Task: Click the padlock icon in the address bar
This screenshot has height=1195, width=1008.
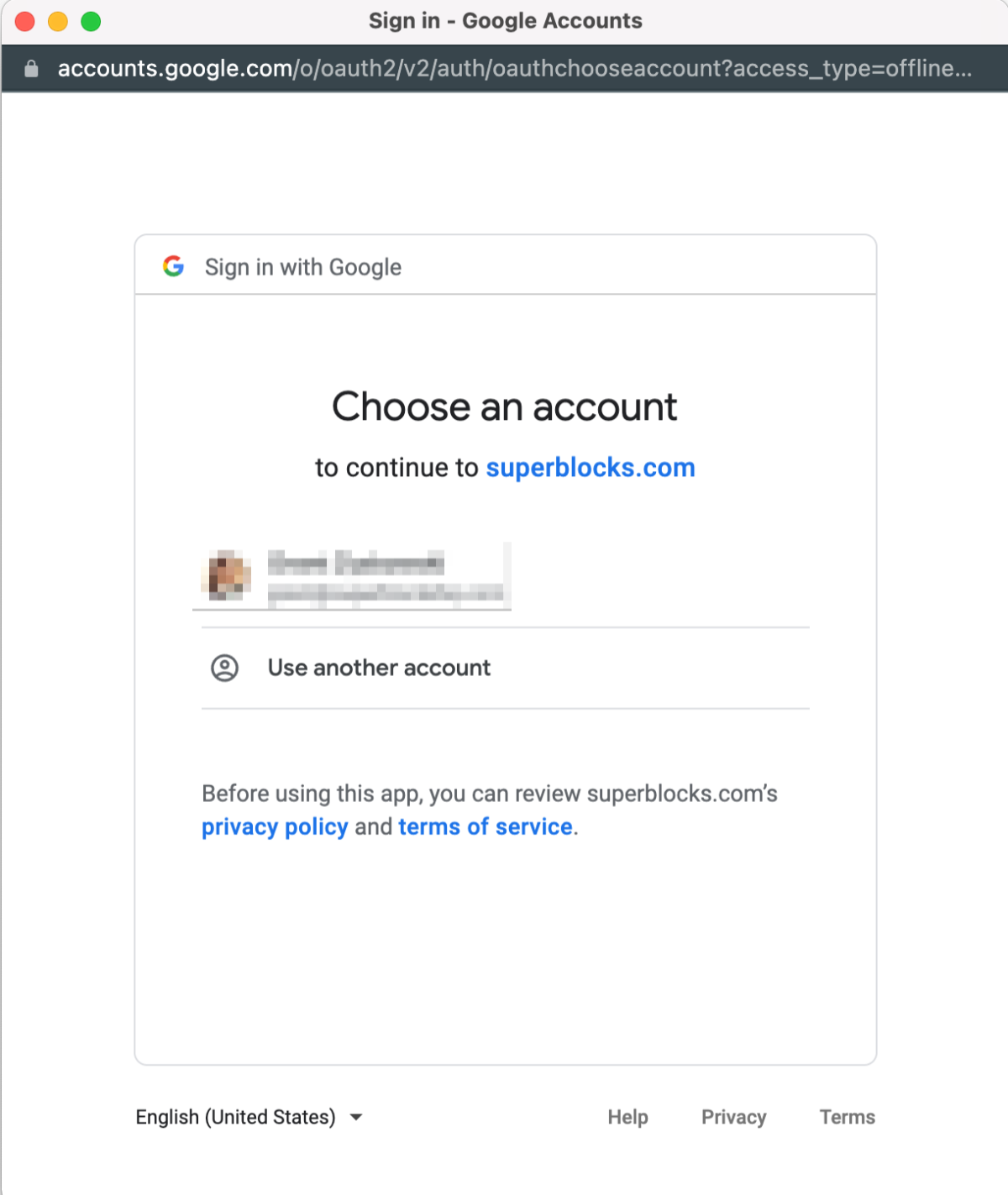Action: click(x=32, y=69)
